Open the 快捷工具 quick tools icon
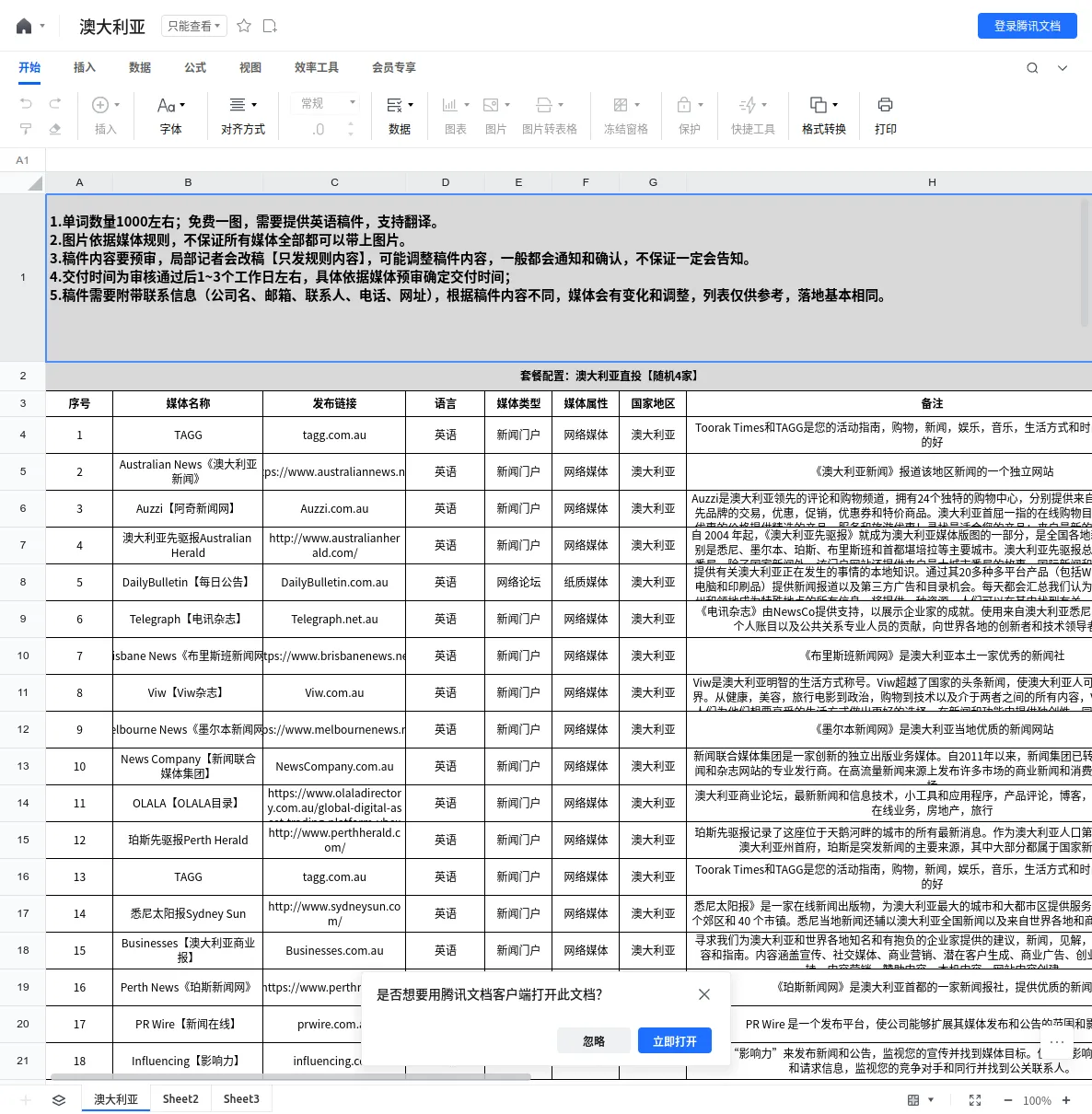 click(748, 105)
